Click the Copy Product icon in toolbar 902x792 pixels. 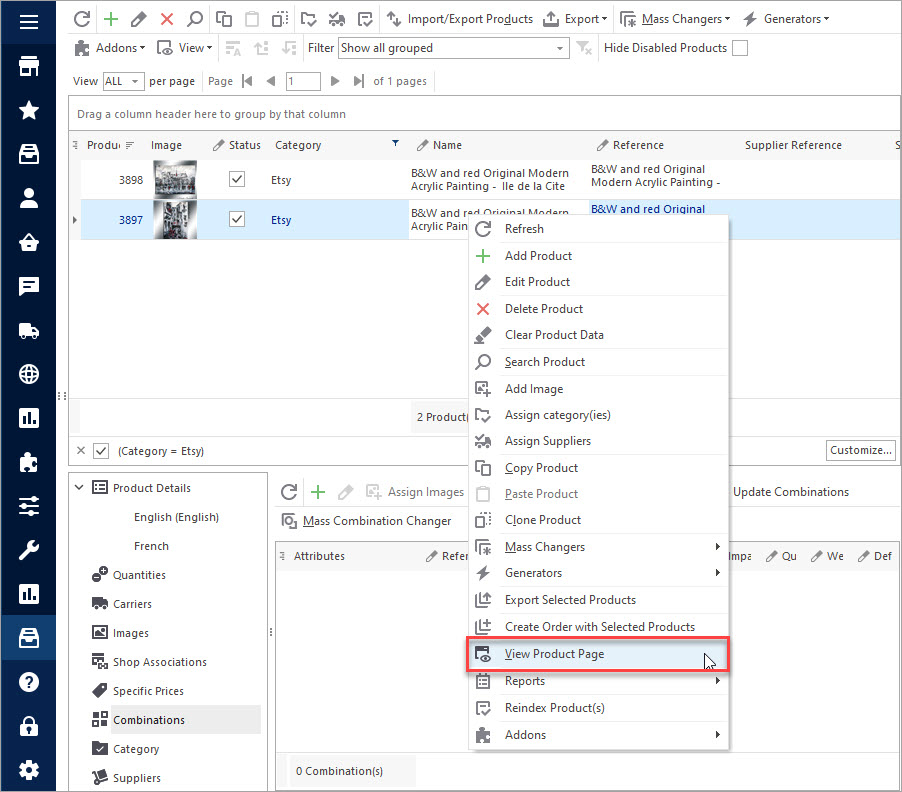(223, 19)
